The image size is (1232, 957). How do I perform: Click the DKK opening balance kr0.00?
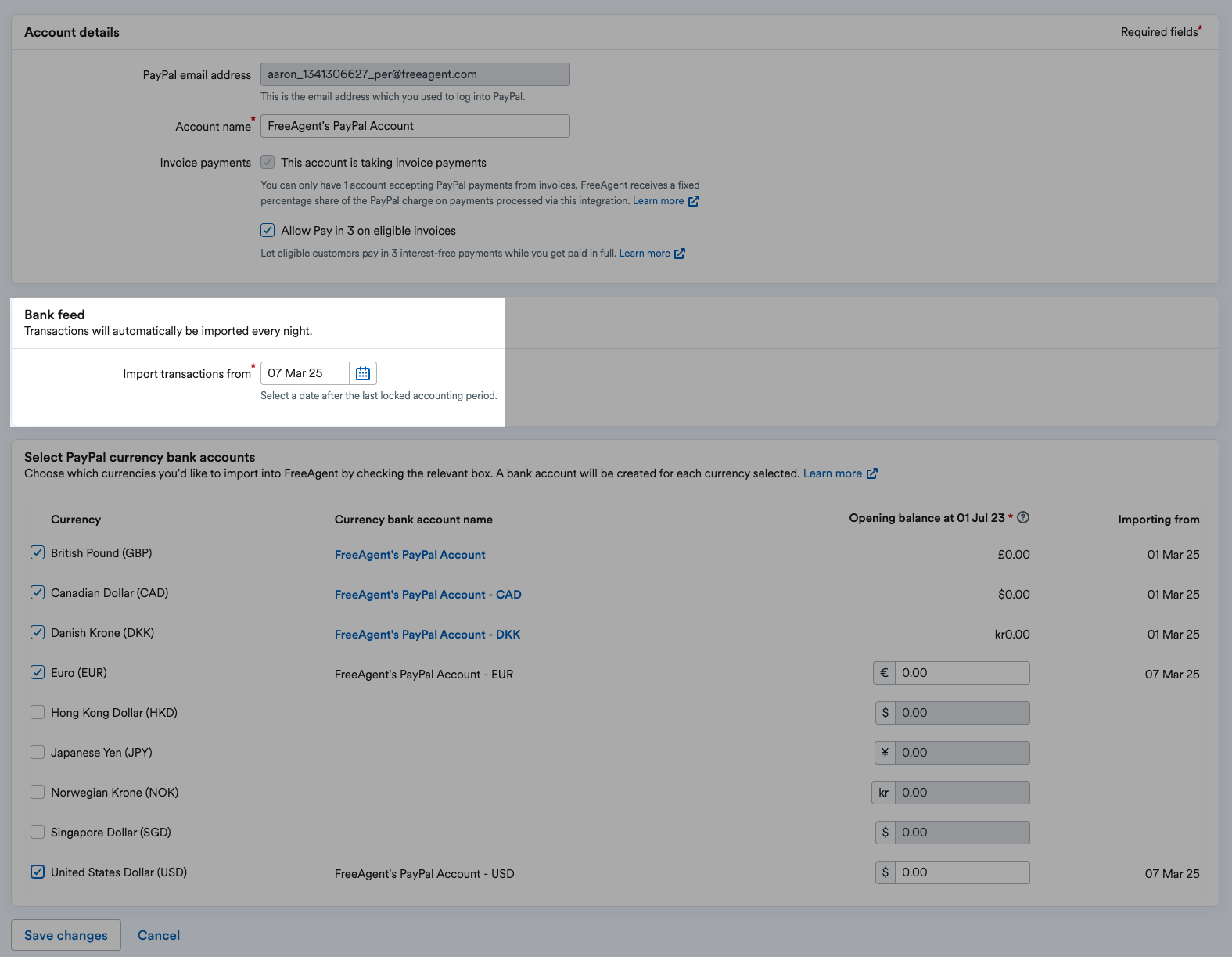1012,635
